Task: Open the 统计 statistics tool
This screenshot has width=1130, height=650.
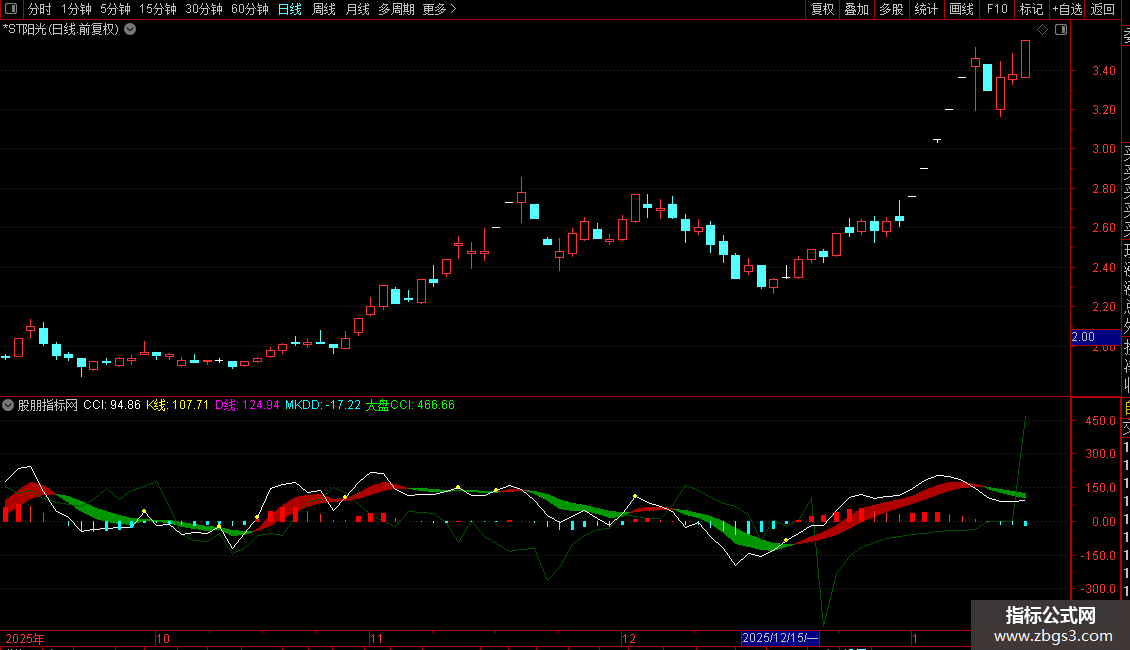Action: 926,9
